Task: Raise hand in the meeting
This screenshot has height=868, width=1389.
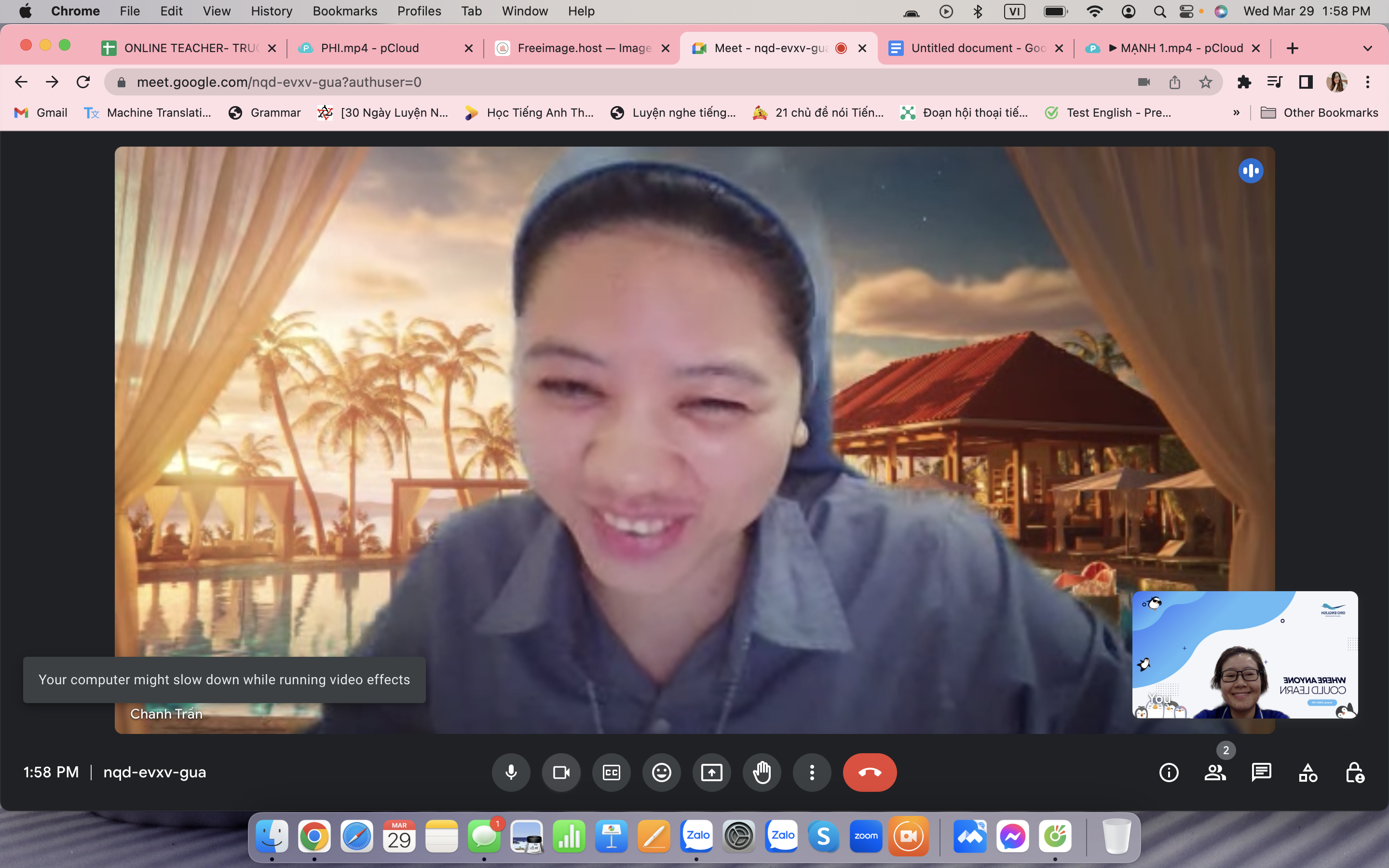Action: click(x=762, y=772)
